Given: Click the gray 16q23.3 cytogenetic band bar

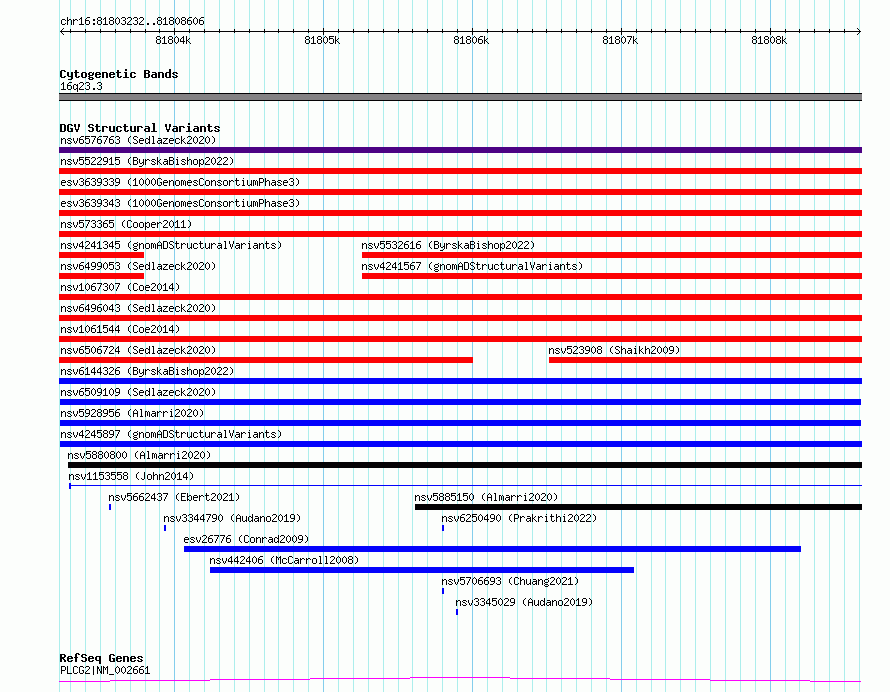Looking at the screenshot, I should [x=460, y=97].
